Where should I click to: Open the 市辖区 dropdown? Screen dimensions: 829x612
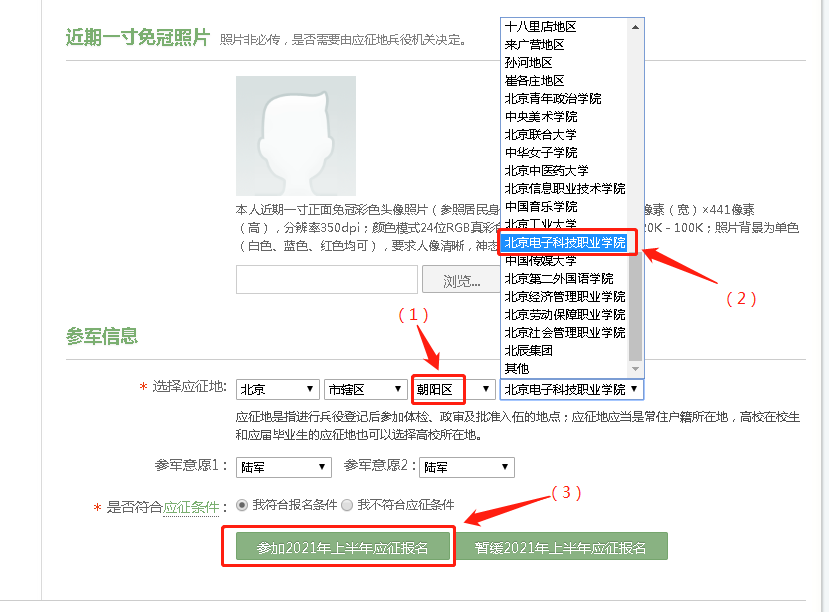[365, 389]
